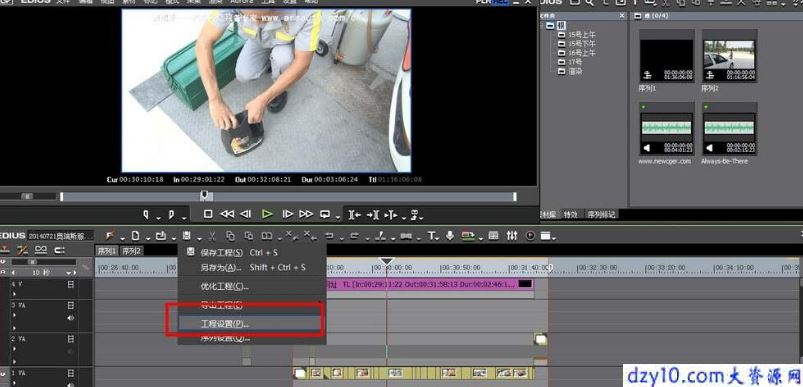Click the Set default transition icon

[406, 236]
